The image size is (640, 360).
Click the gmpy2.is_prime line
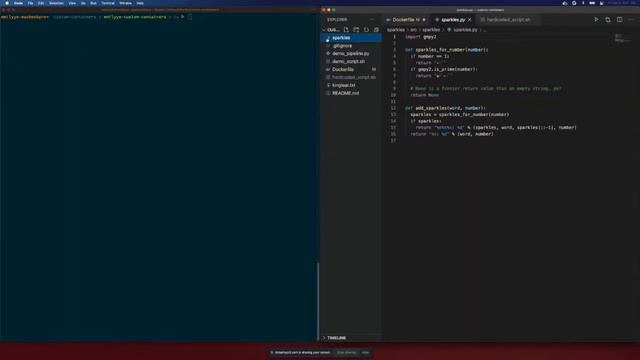tap(444, 69)
